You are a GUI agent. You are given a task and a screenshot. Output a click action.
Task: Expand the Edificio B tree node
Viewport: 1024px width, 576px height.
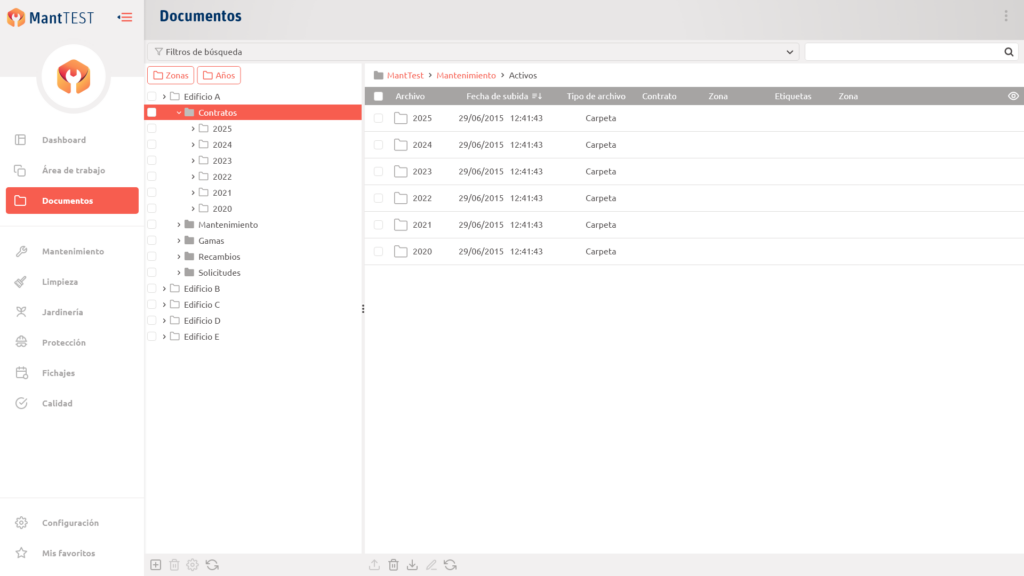click(164, 289)
